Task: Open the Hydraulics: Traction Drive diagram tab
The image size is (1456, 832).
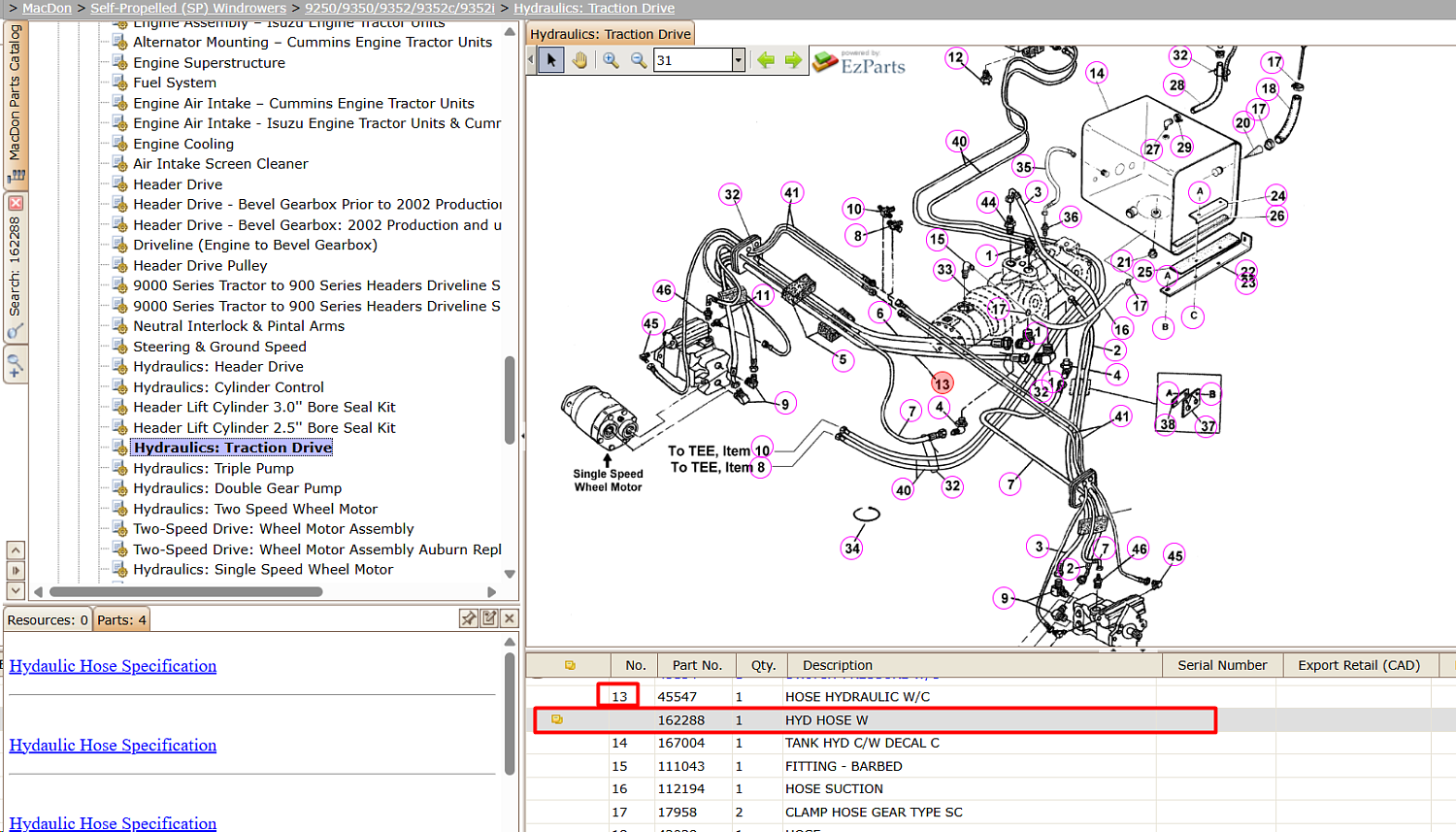Action: coord(611,34)
